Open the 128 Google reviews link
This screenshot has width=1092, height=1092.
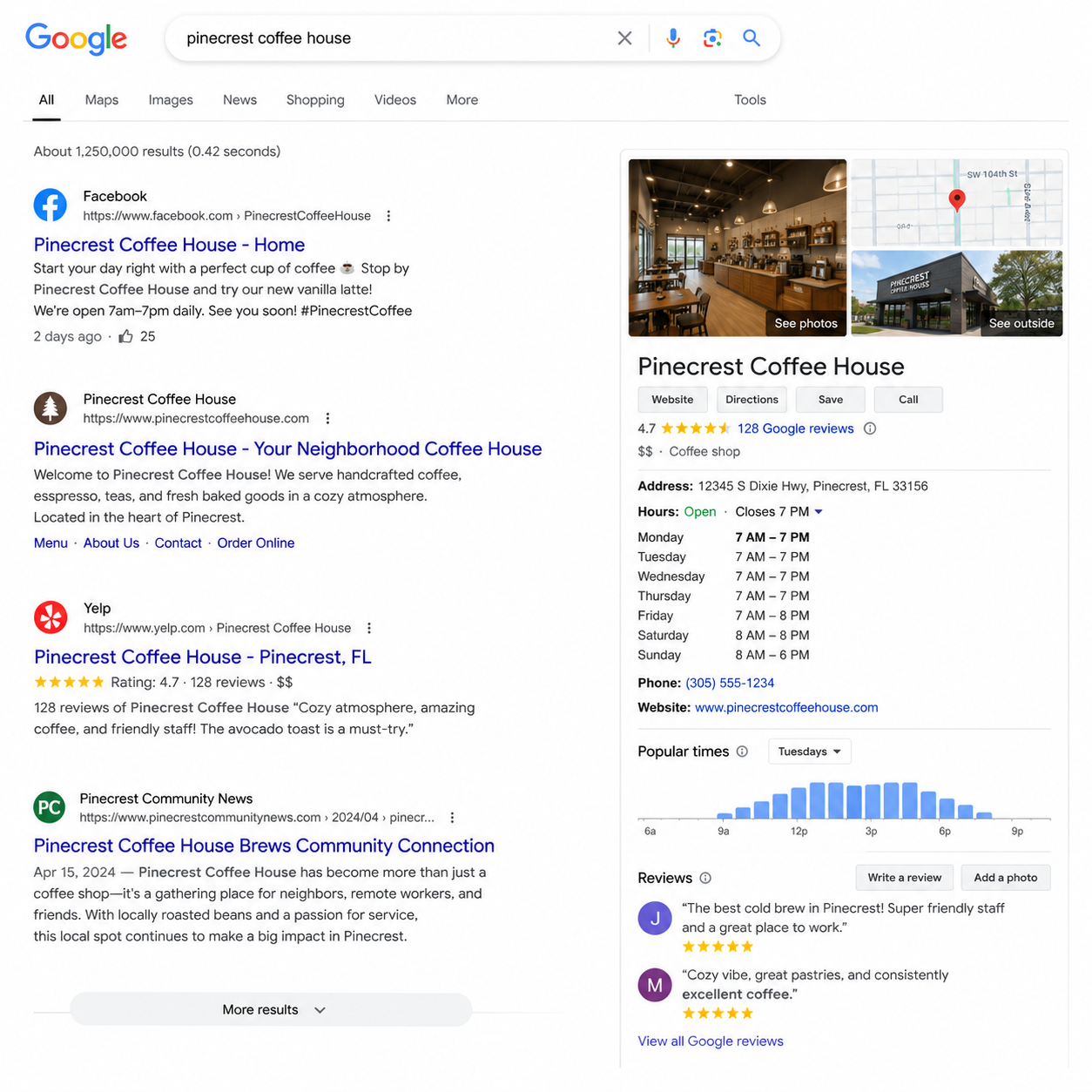click(795, 428)
